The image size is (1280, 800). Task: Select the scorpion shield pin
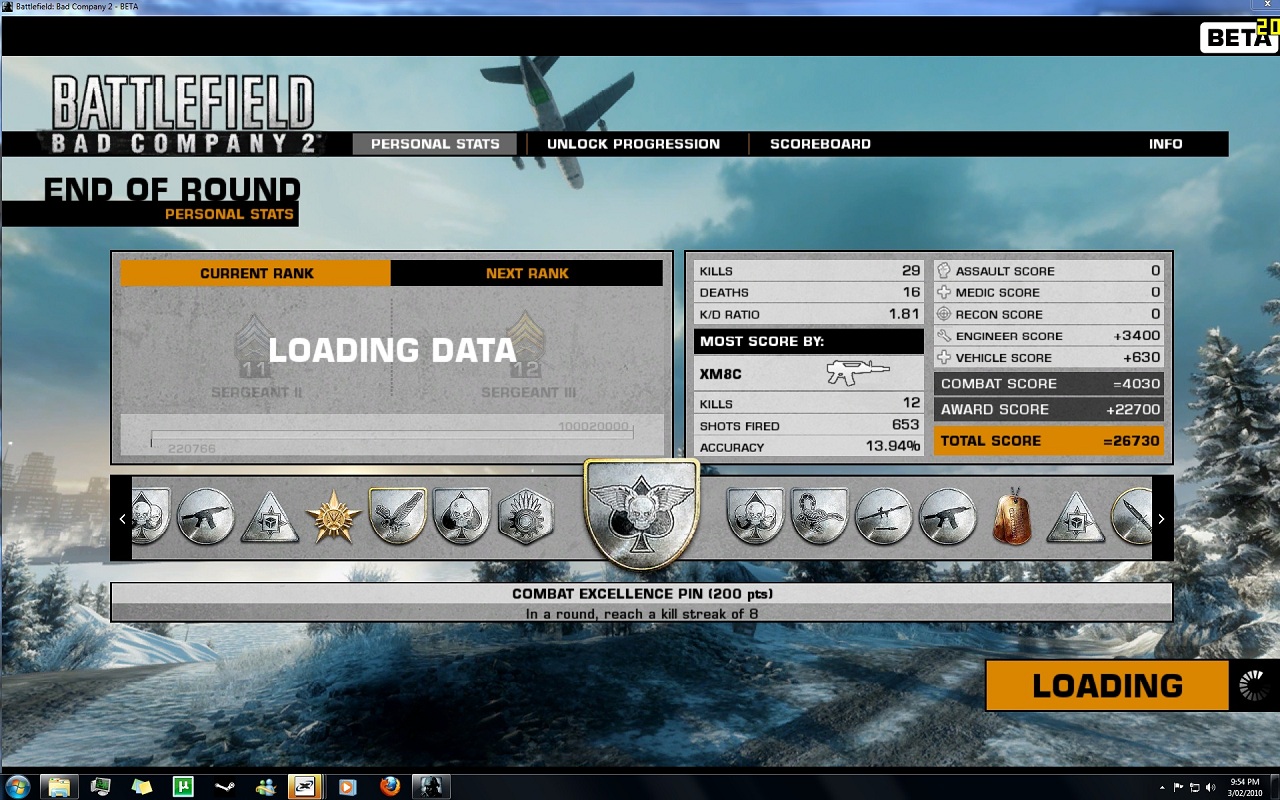819,516
